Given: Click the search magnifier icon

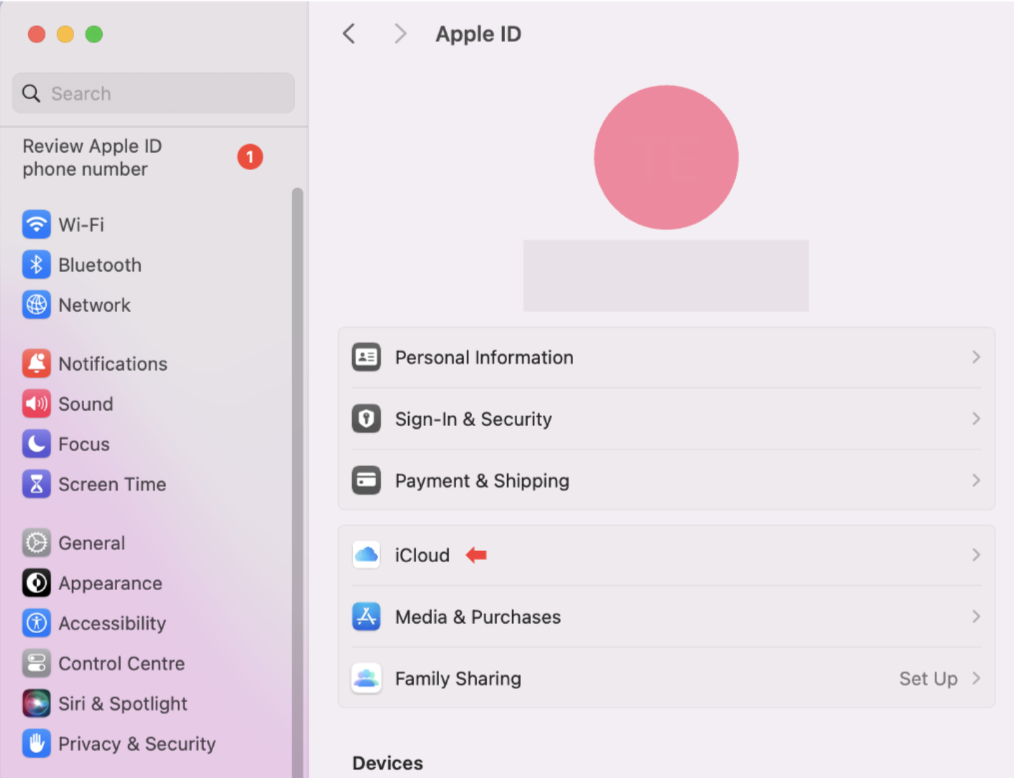Looking at the screenshot, I should [31, 93].
